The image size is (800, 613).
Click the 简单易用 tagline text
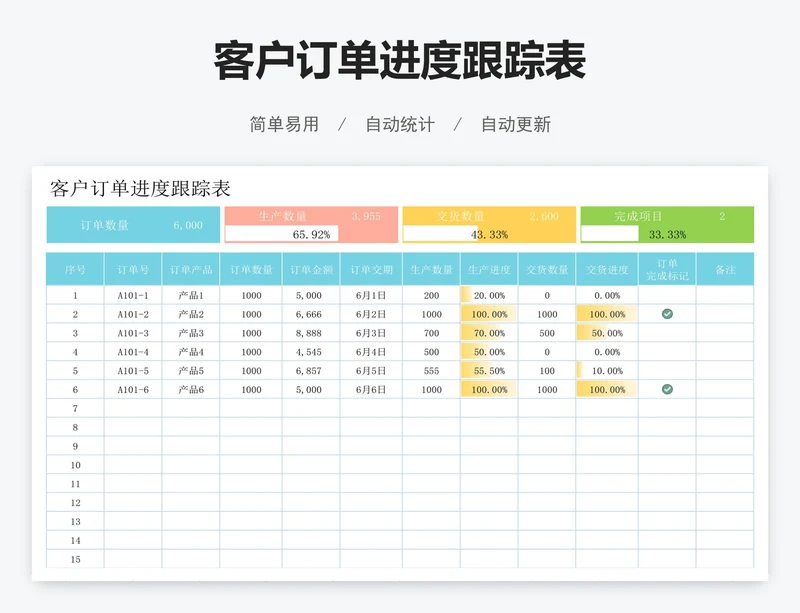284,125
